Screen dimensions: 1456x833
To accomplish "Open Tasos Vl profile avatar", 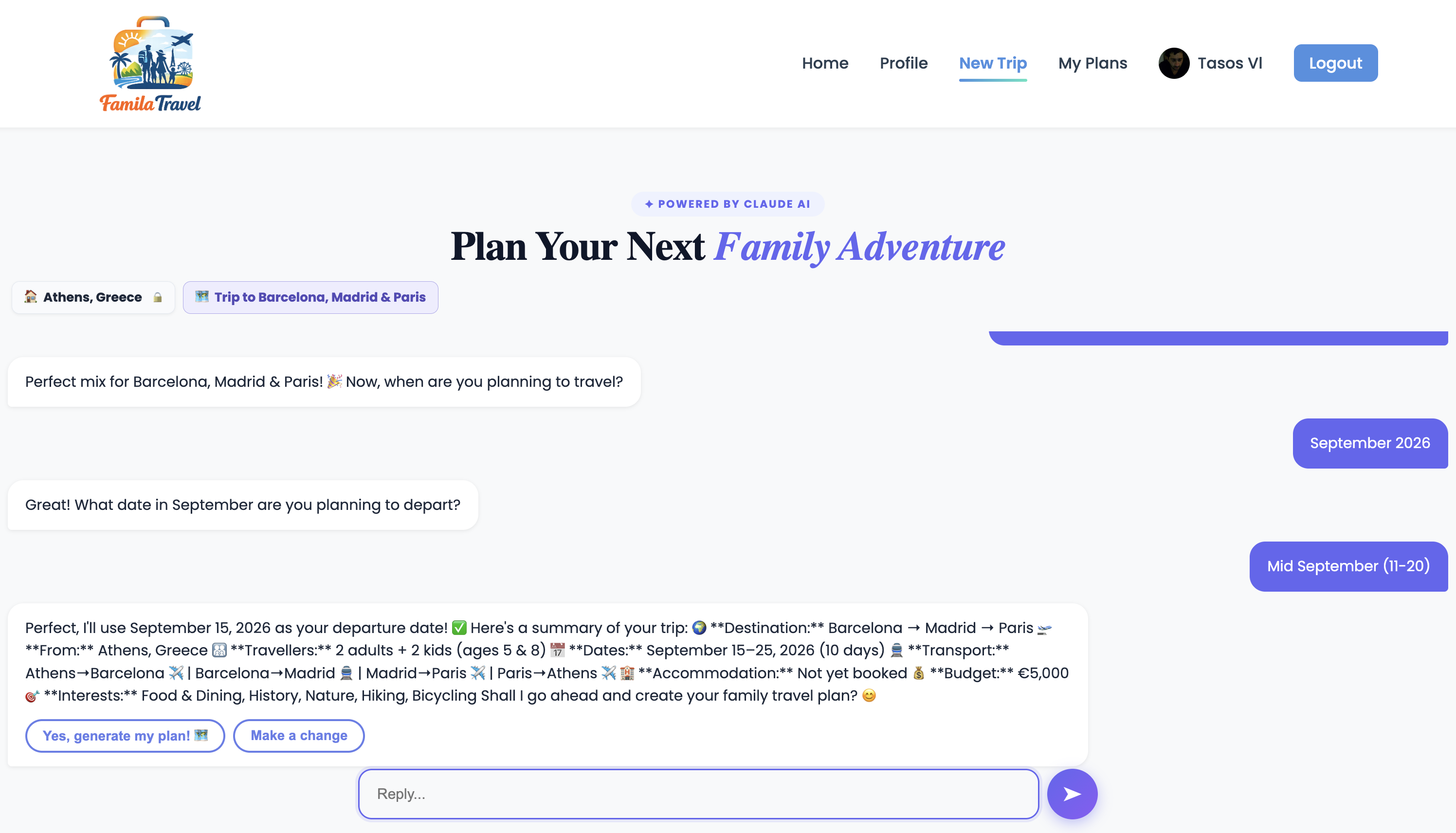I will coord(1173,63).
